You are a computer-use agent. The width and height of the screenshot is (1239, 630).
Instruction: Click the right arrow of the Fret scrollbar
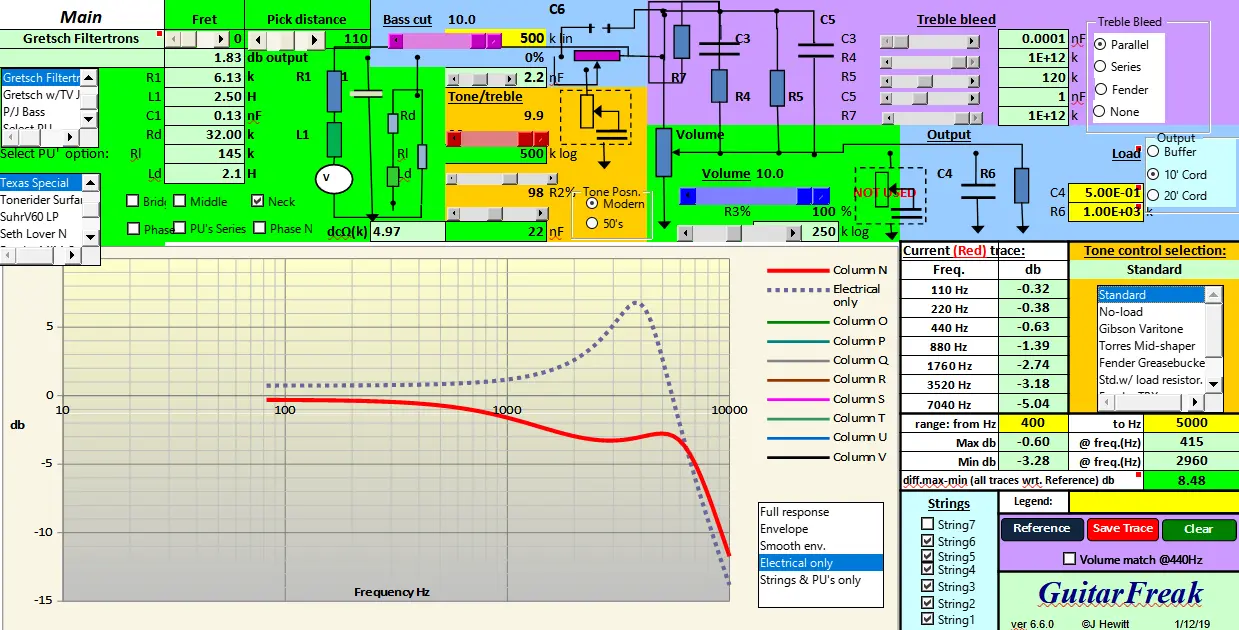222,39
